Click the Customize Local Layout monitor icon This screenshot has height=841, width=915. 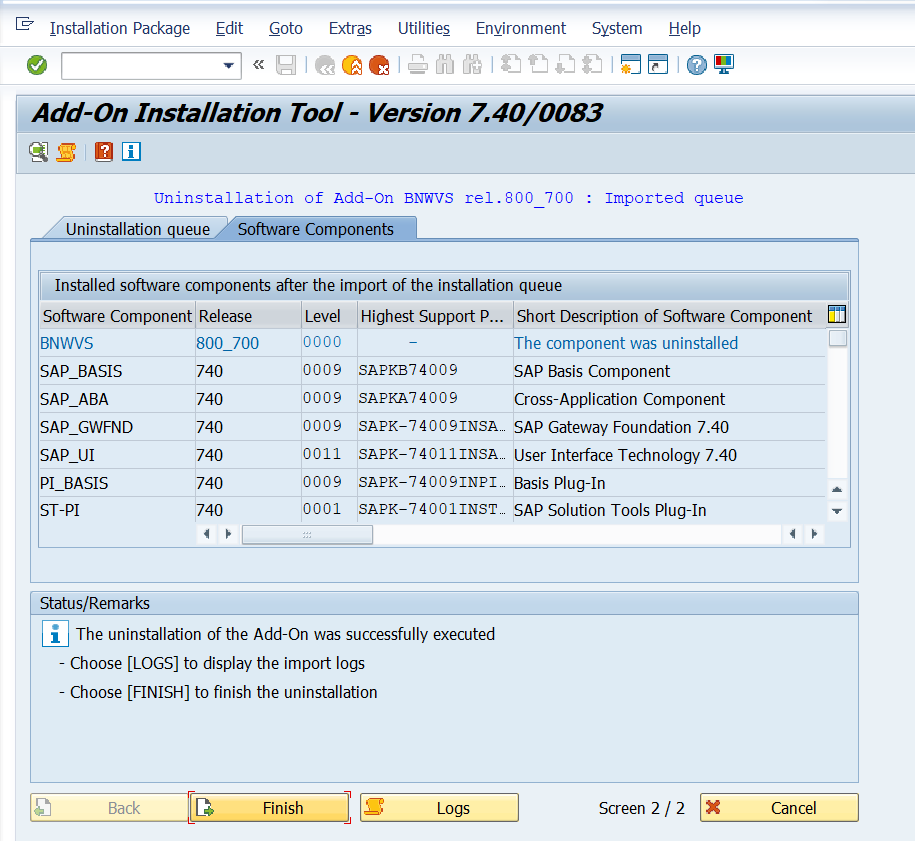pos(724,65)
